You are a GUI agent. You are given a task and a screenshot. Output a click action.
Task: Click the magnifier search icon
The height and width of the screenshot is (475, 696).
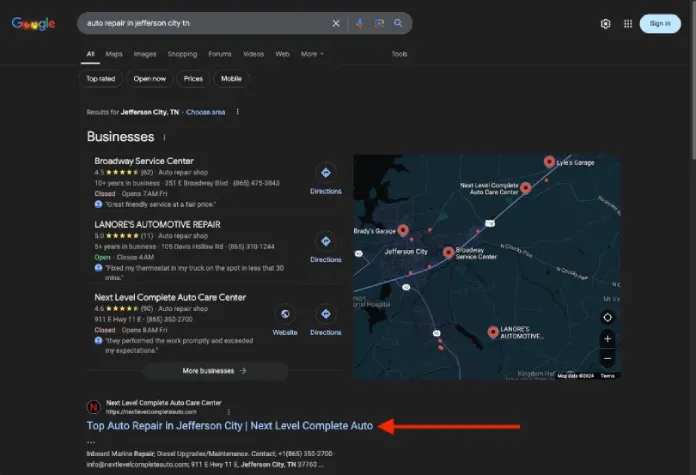click(x=398, y=23)
